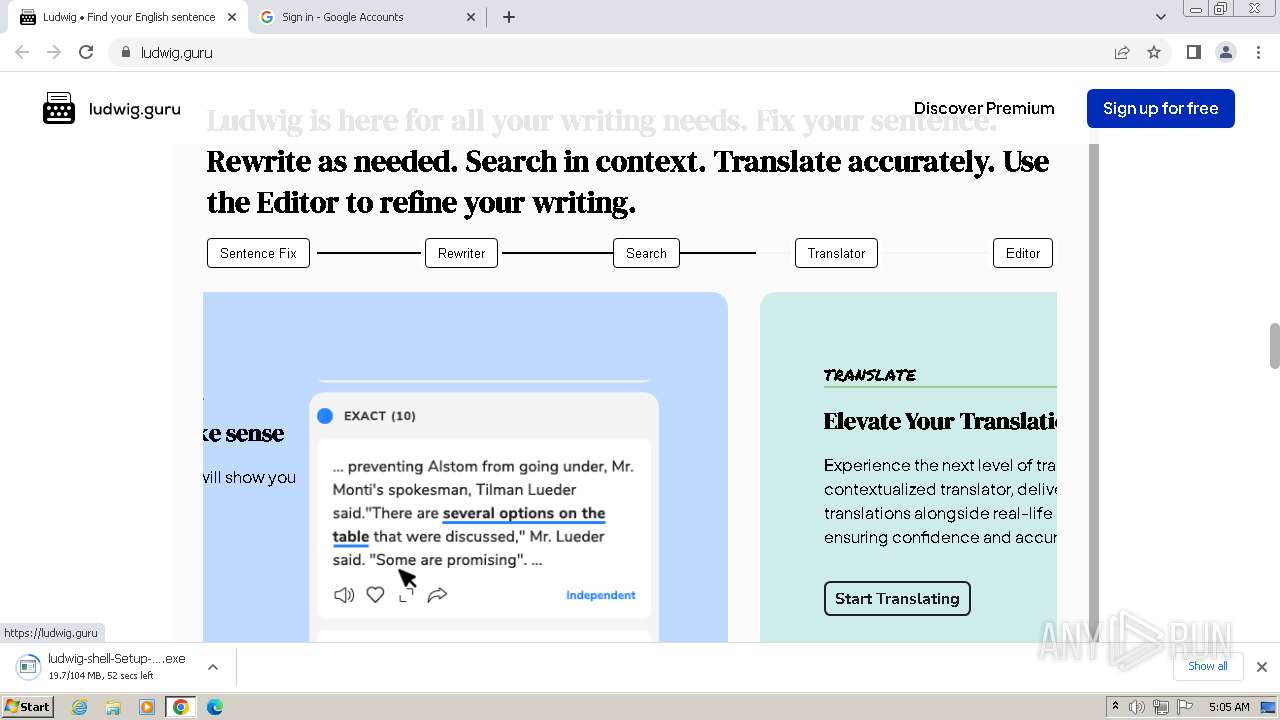This screenshot has height=720, width=1280.
Task: Click the Sign up for free button
Action: point(1160,108)
